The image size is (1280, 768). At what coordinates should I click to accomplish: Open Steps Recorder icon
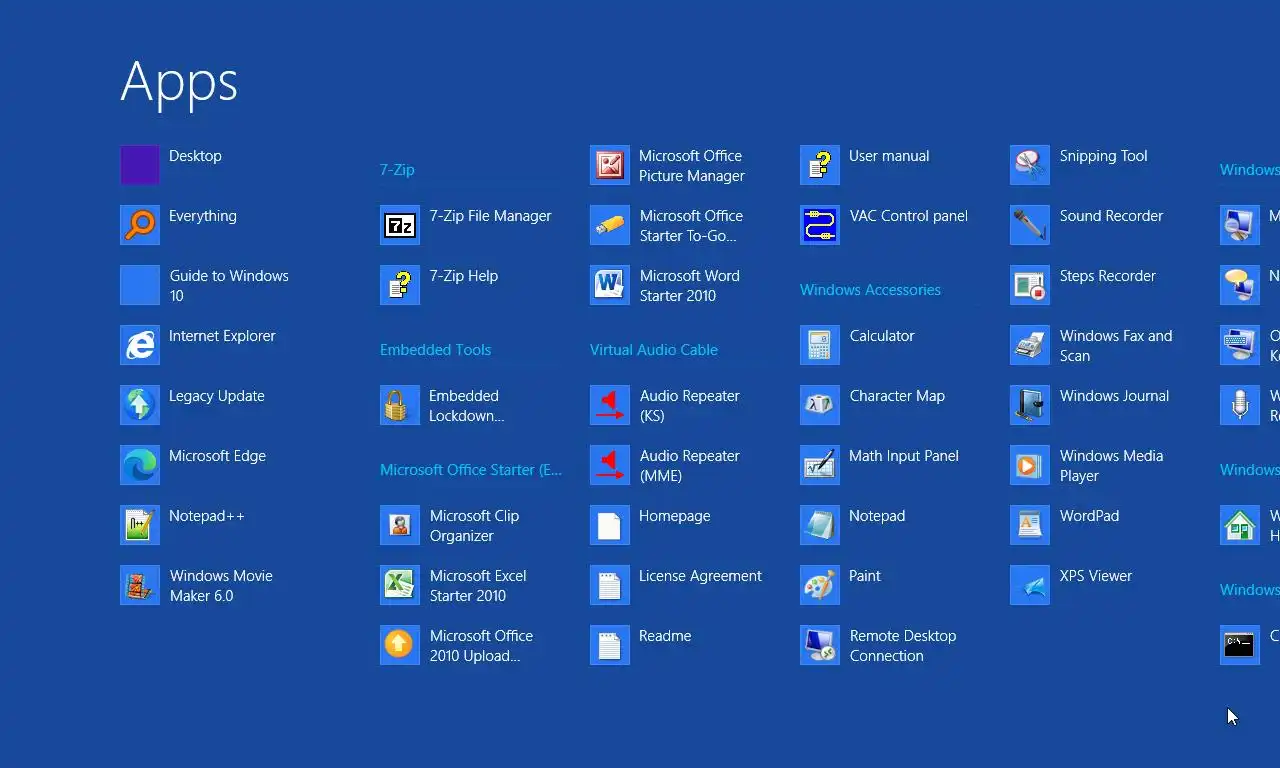coord(1030,285)
